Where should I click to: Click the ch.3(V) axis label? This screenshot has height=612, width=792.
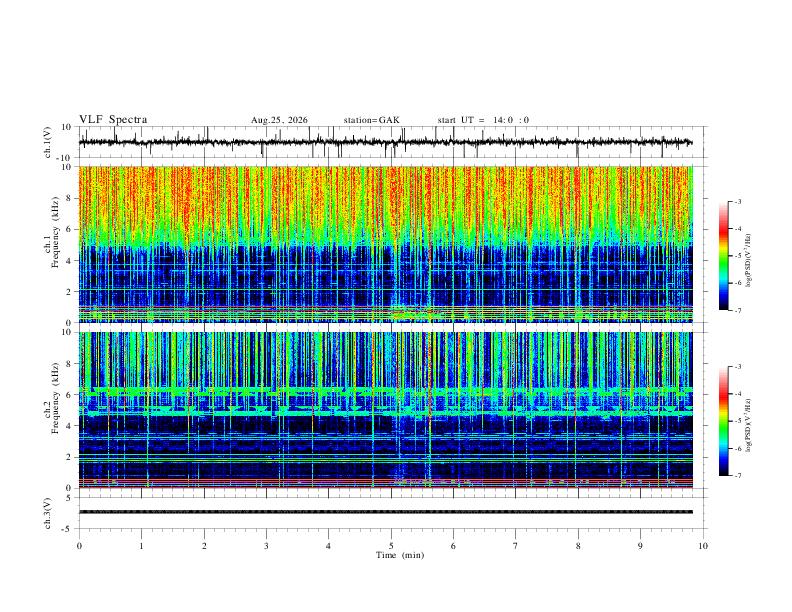[x=48, y=513]
